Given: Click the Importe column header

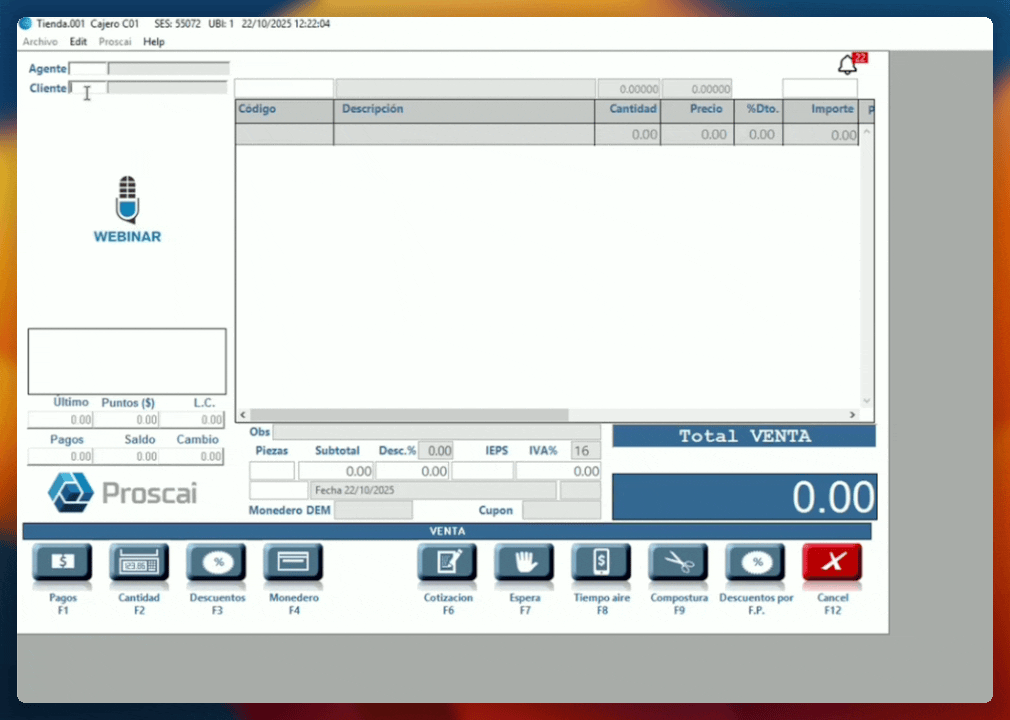Looking at the screenshot, I should [821, 111].
